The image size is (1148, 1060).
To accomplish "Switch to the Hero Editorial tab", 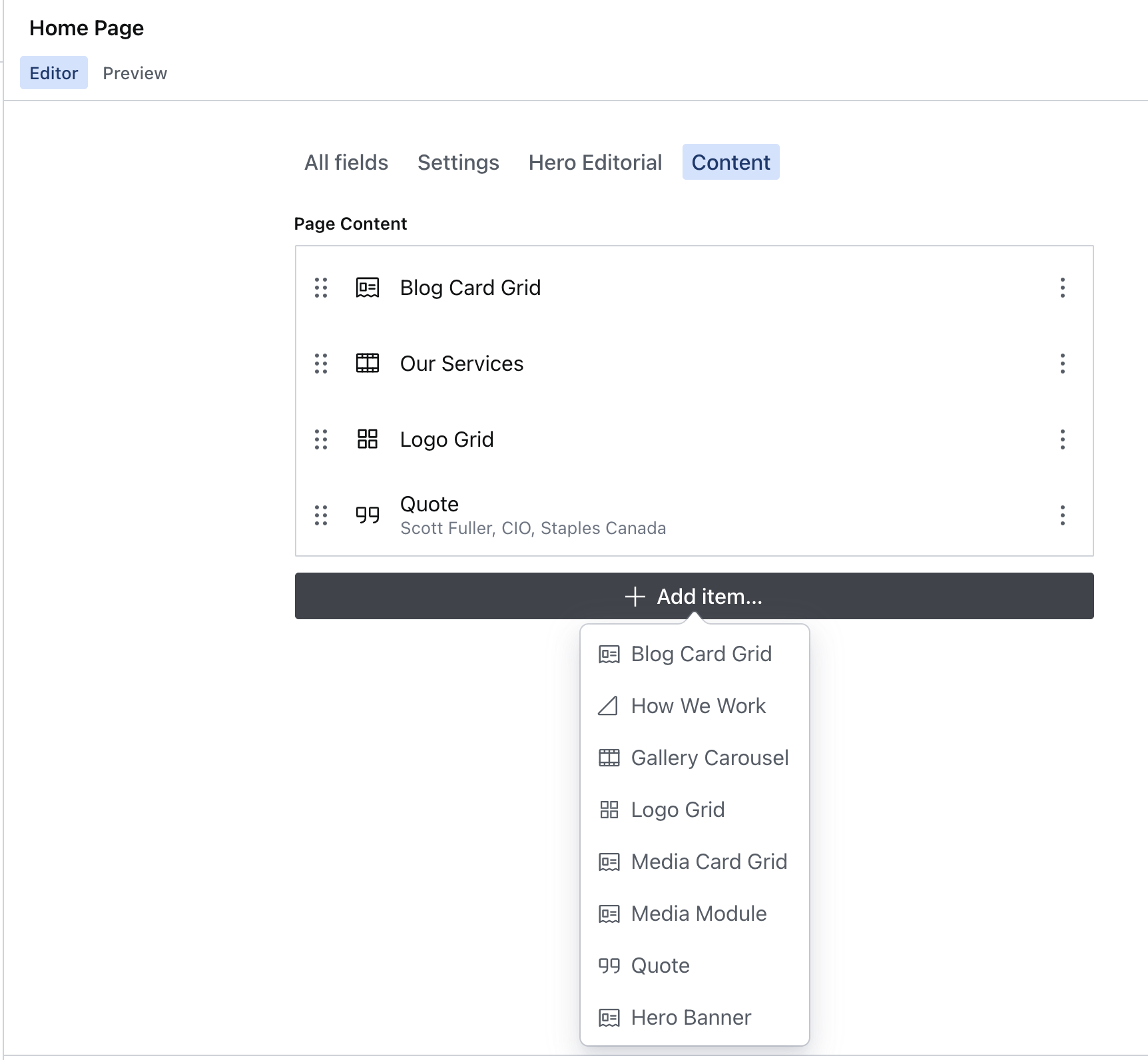I will click(595, 162).
